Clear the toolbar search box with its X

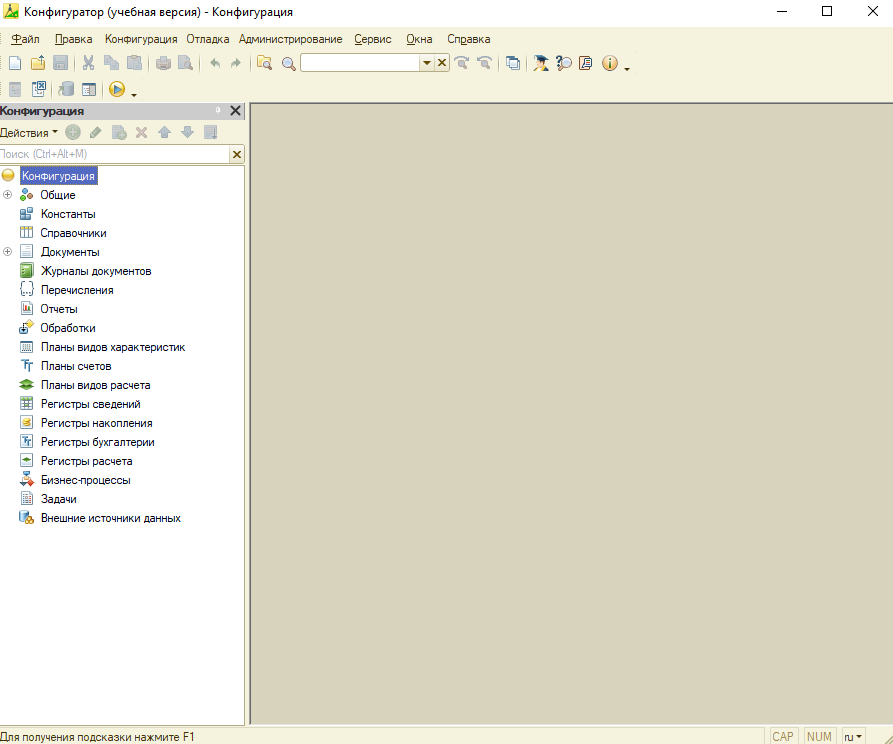[x=442, y=63]
